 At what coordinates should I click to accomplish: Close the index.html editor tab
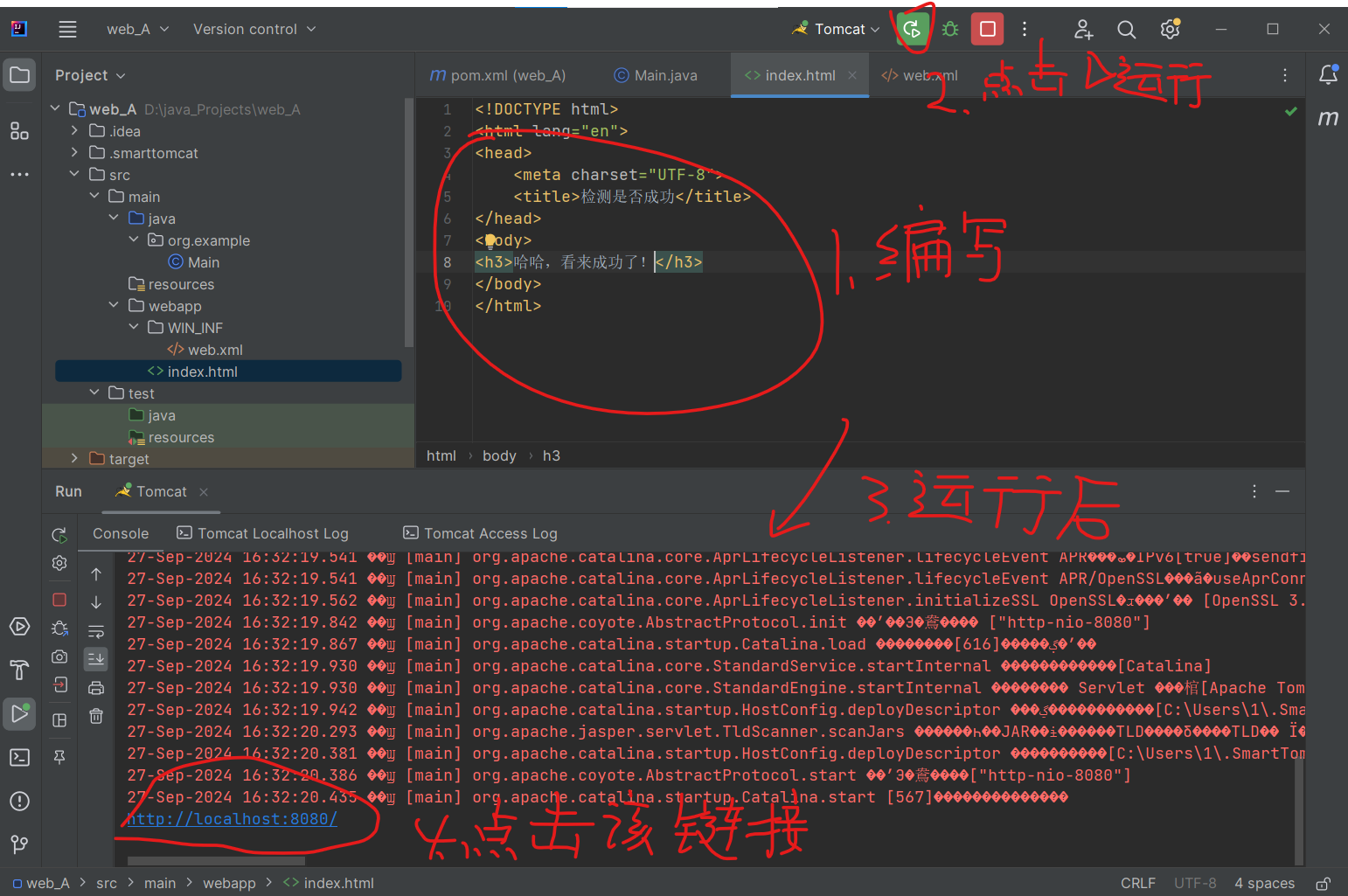click(852, 75)
